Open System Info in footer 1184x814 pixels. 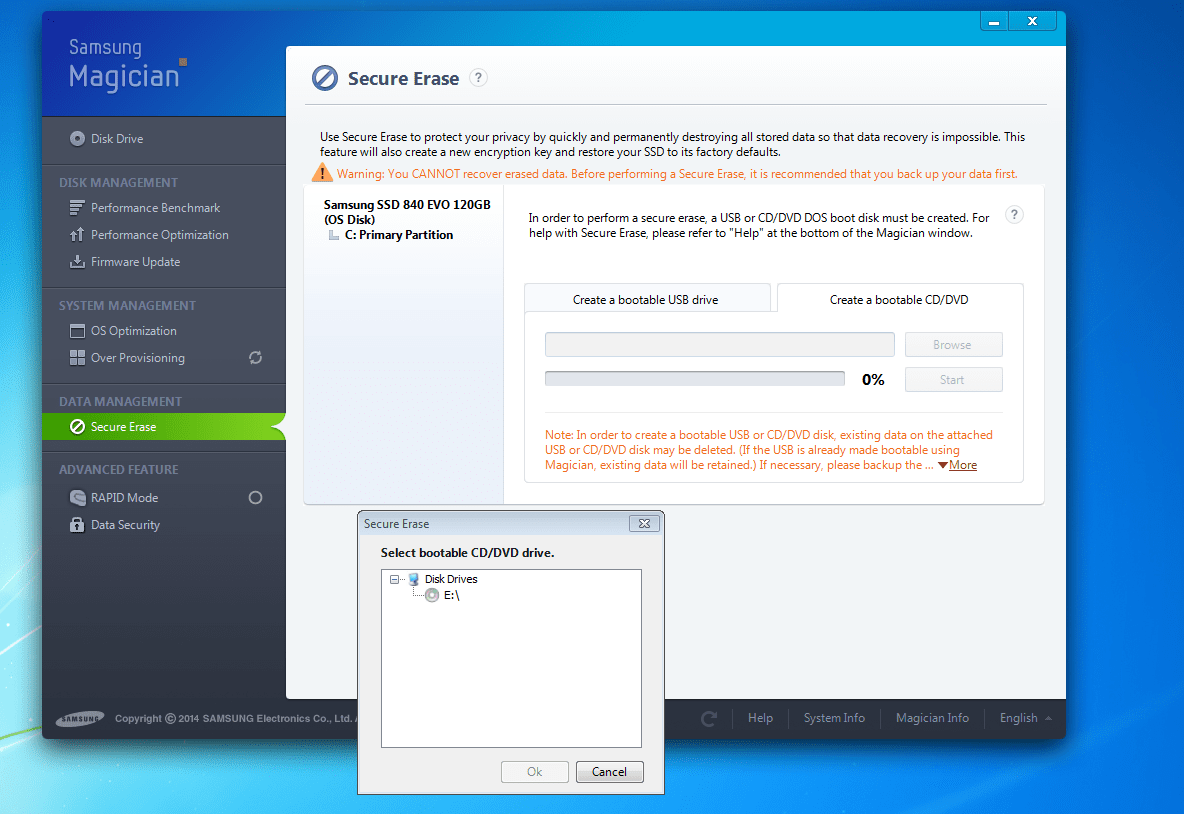point(834,718)
